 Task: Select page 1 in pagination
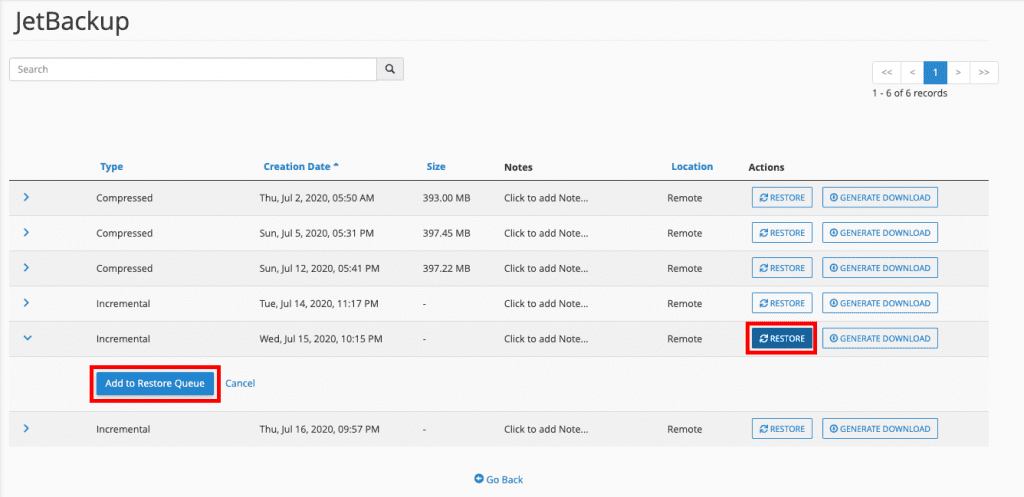[x=935, y=72]
